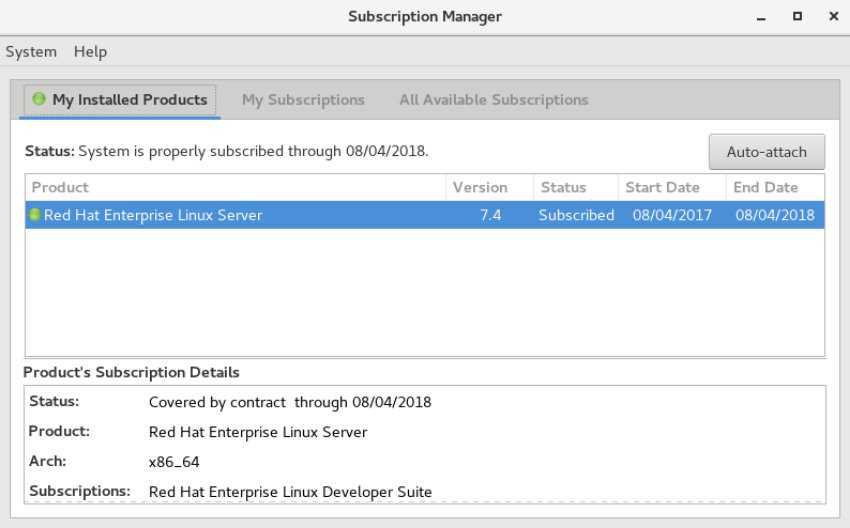Screen dimensions: 850x528
Task: Select Red Hat Enterprise Linux Server row
Action: click(424, 215)
